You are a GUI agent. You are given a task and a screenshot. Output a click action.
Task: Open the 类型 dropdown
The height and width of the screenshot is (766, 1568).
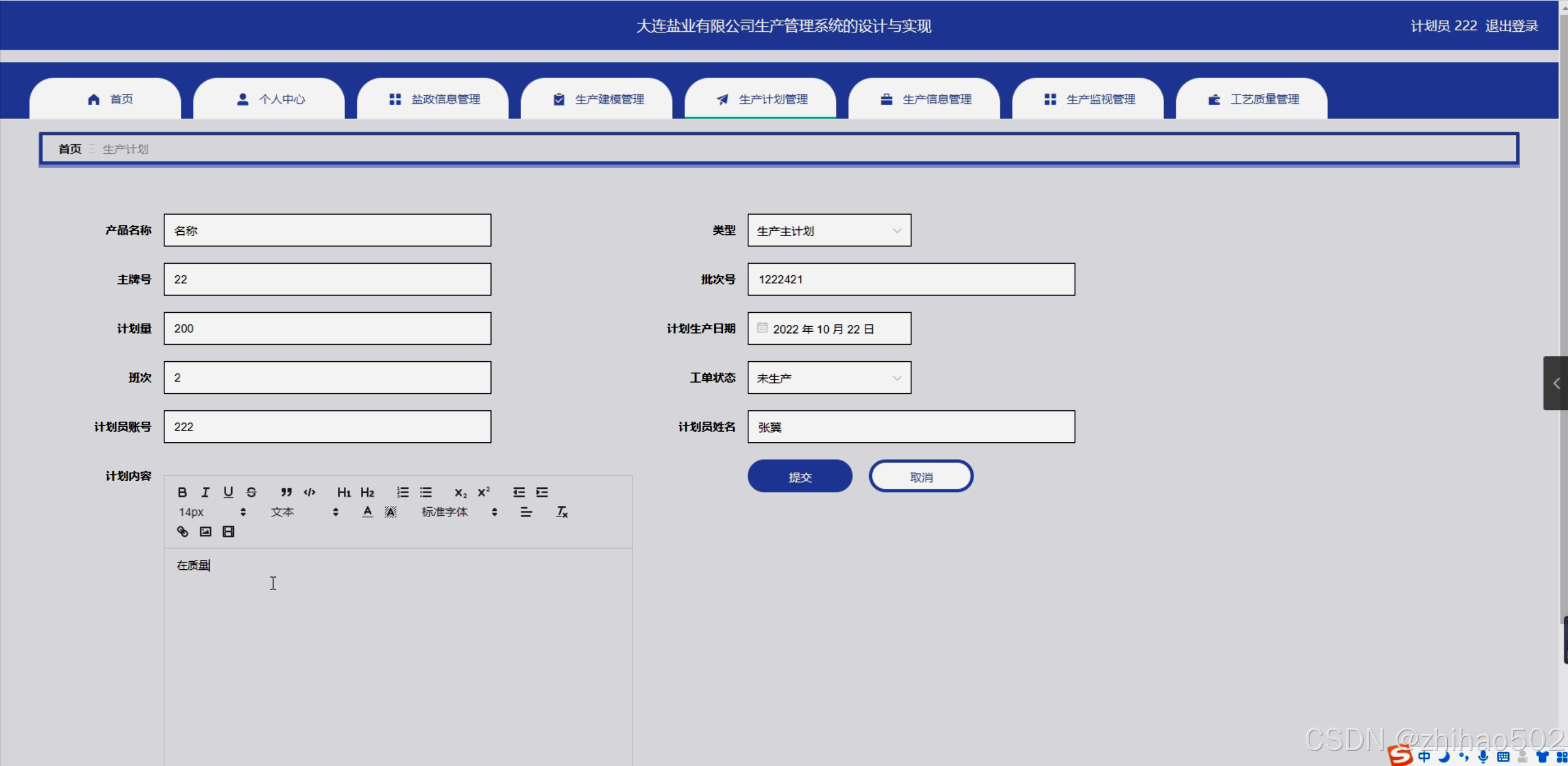point(829,231)
